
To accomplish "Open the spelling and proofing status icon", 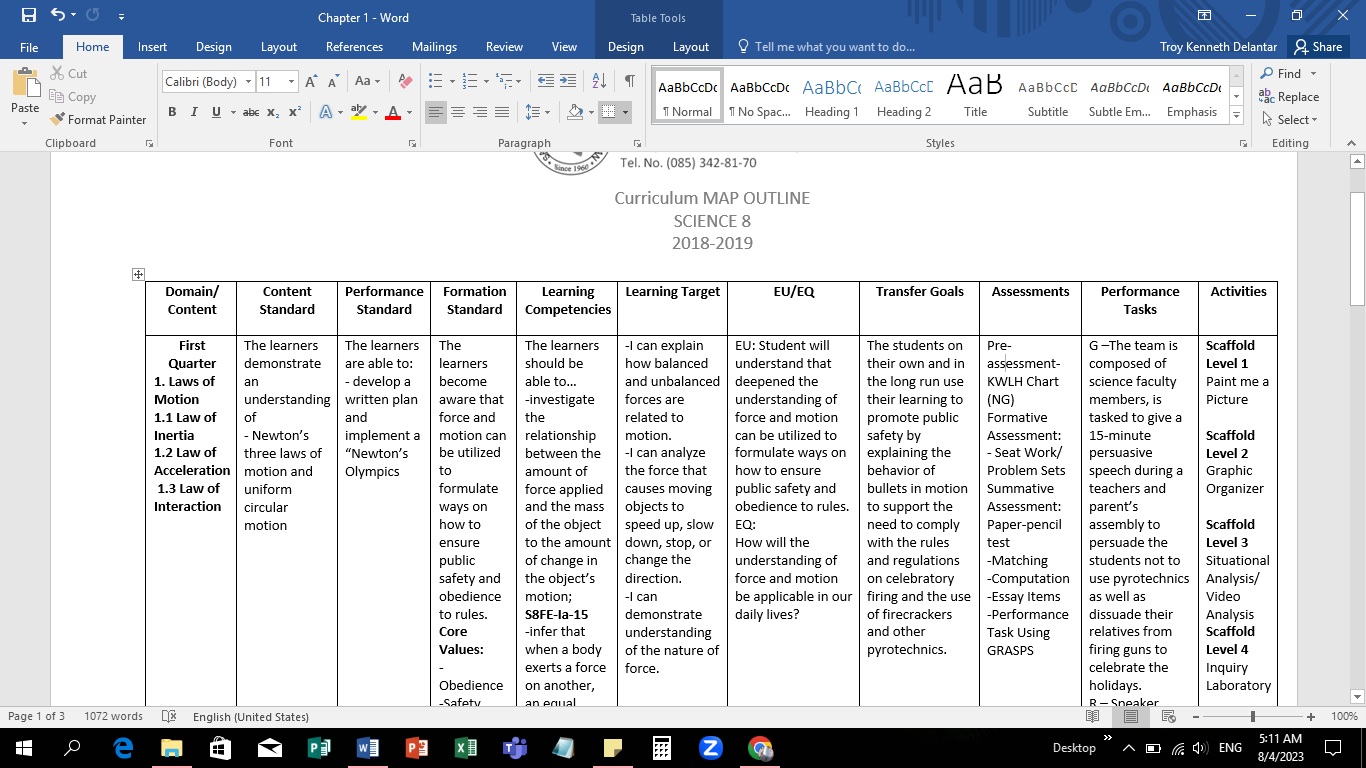I will coord(169,716).
